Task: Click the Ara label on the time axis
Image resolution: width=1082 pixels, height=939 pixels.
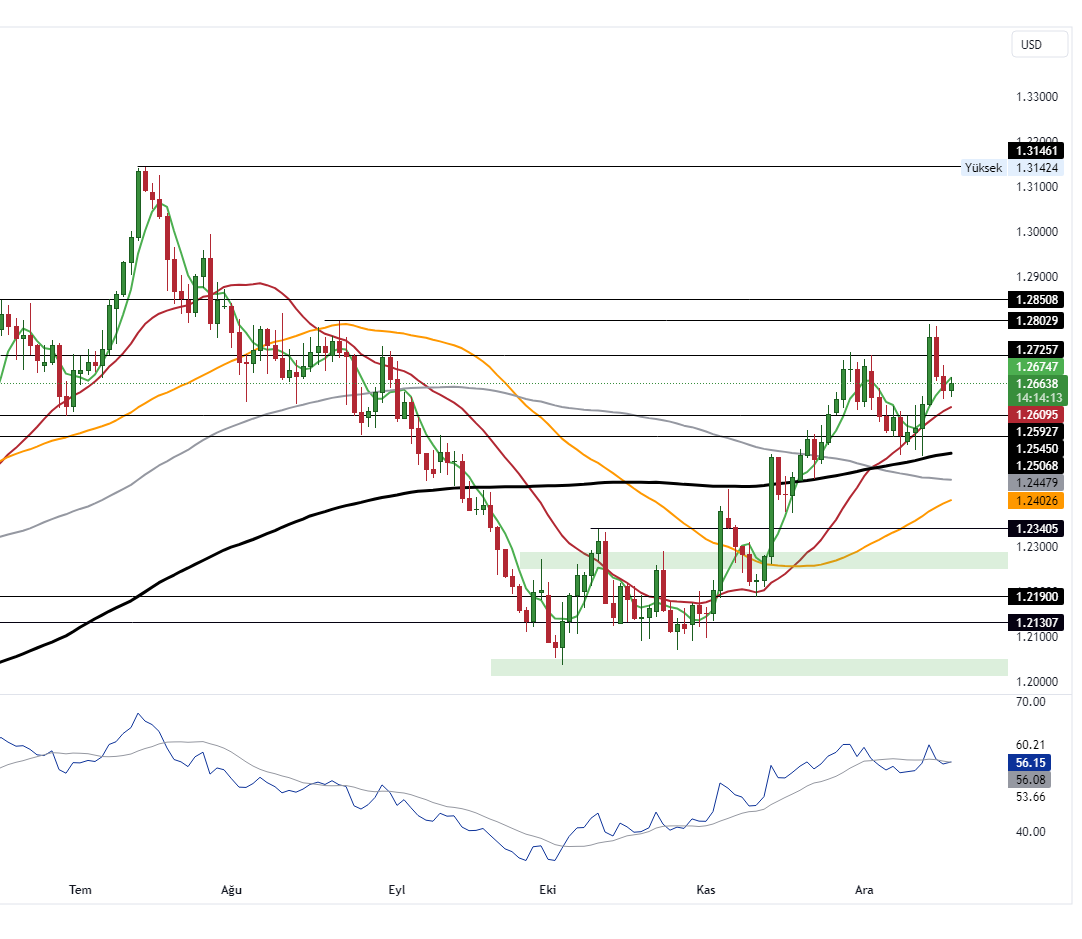Action: point(864,889)
